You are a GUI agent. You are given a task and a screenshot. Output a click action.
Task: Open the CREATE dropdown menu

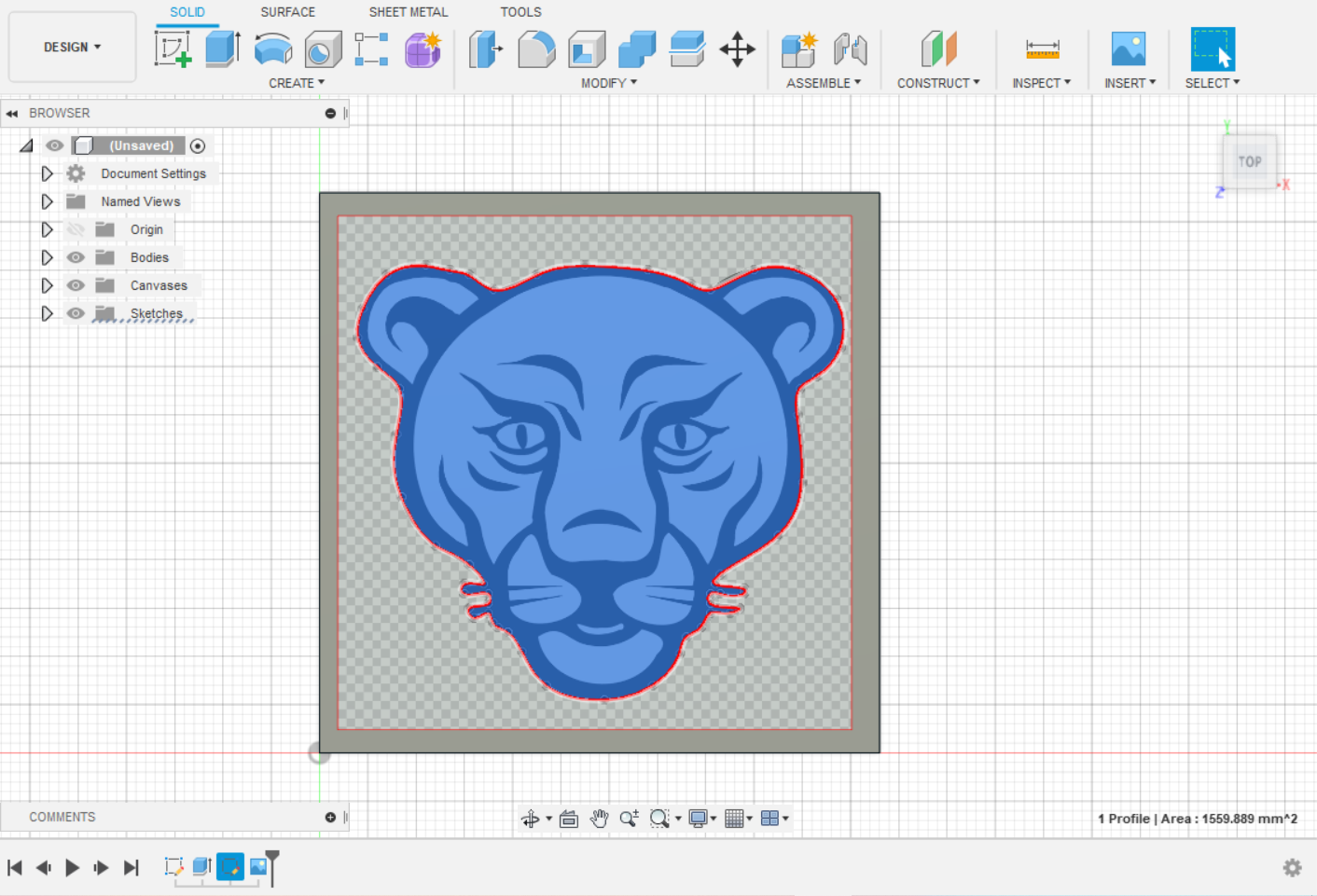point(297,83)
